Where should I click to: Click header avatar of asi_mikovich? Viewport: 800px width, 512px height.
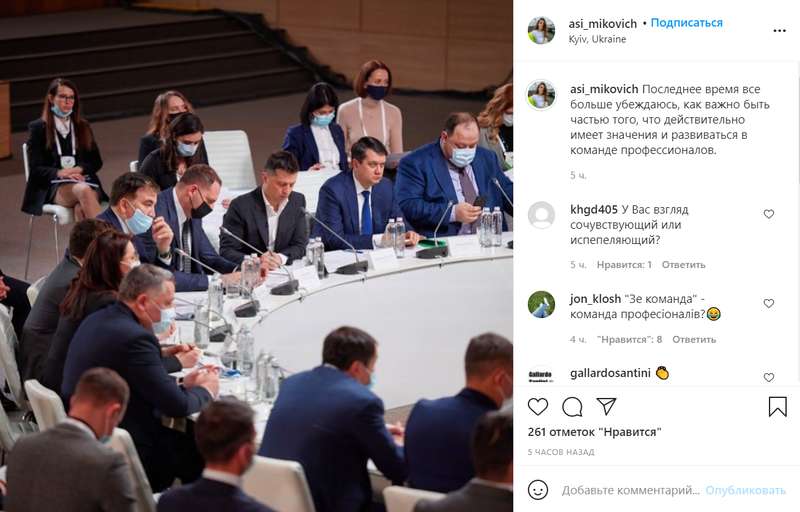(x=541, y=30)
